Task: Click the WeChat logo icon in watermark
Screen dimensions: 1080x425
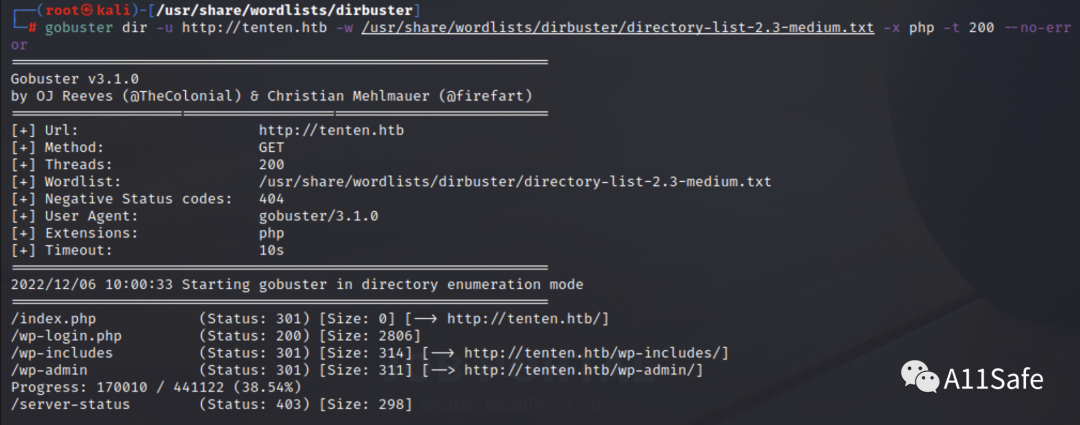Action: (920, 377)
